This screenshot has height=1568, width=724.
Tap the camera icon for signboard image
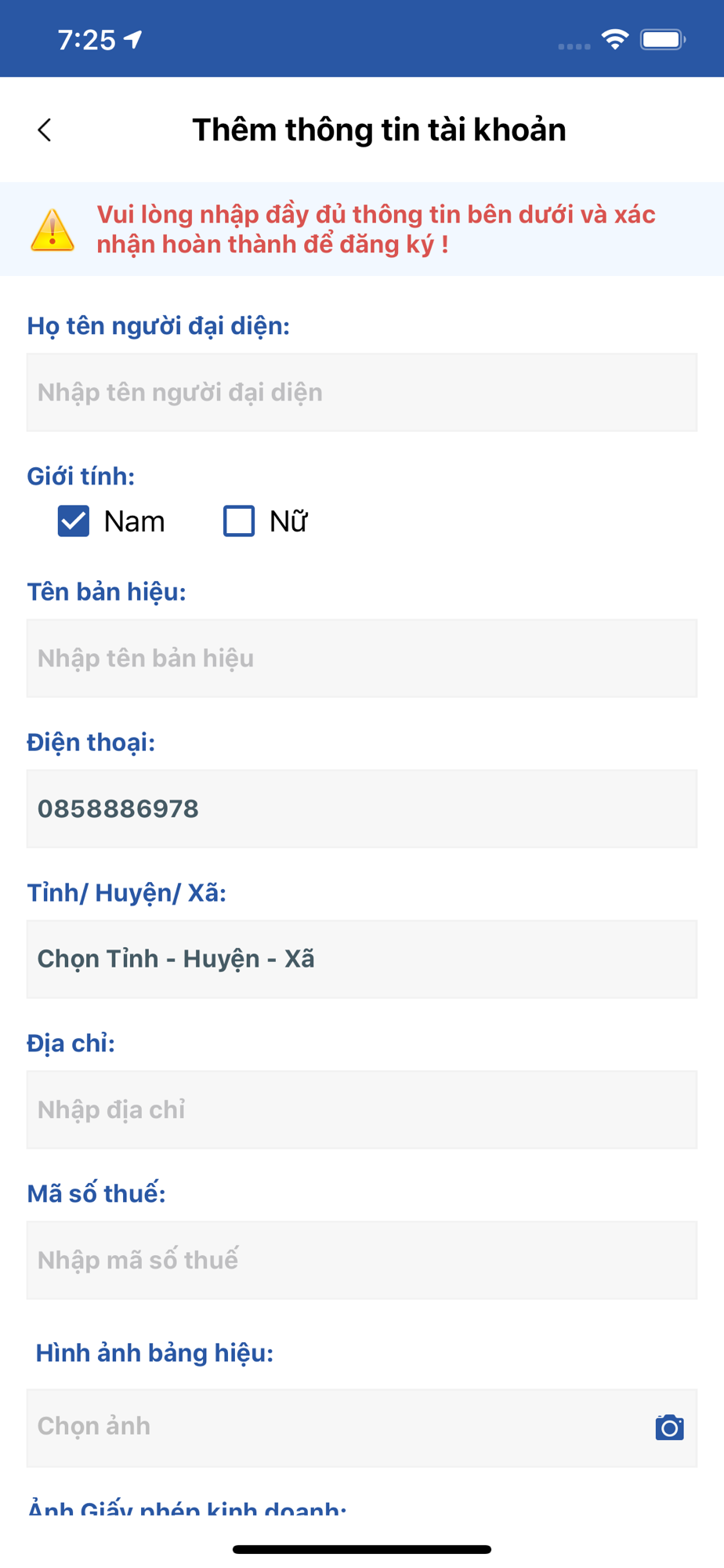[669, 1428]
